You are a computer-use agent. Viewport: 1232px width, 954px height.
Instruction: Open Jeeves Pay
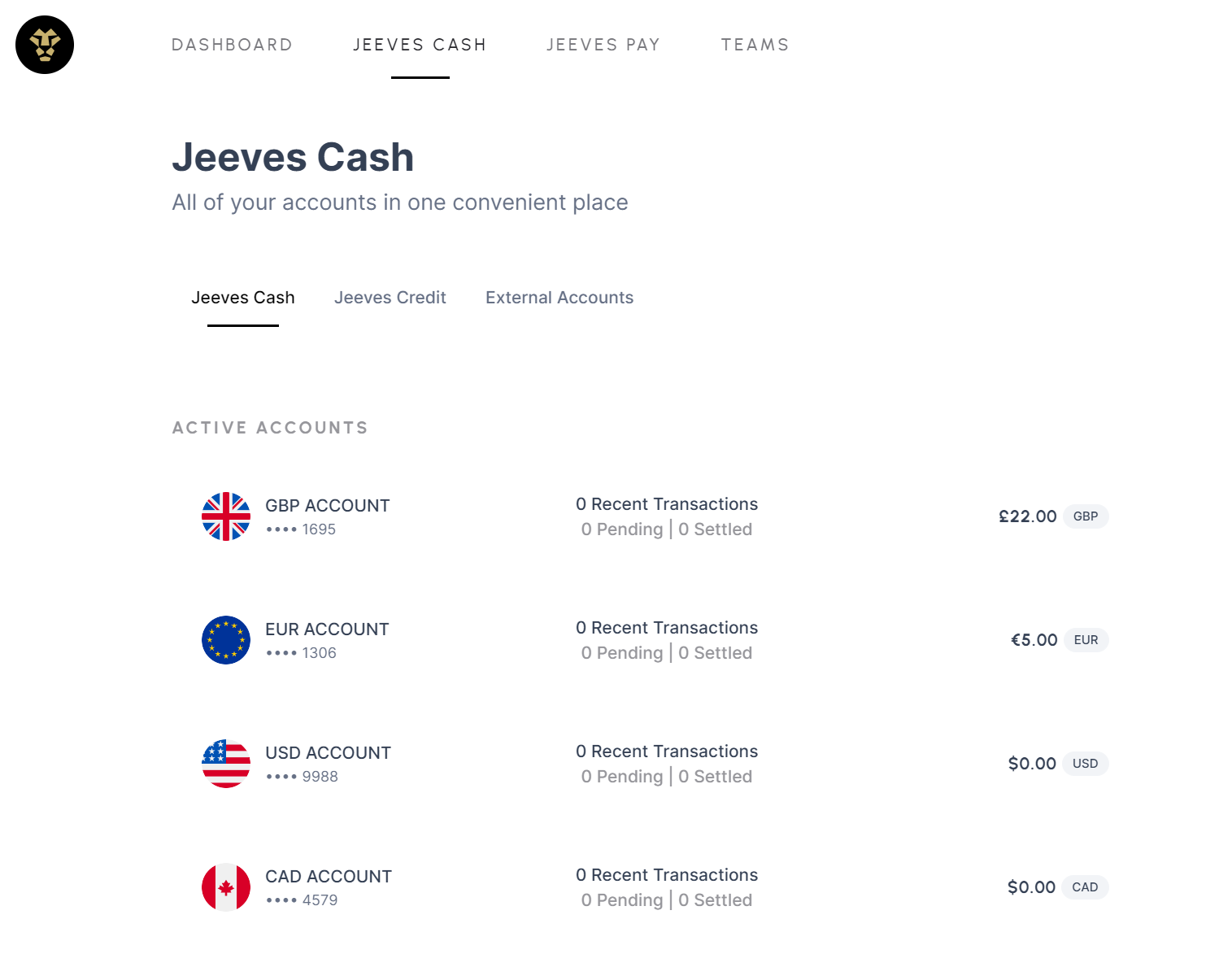pos(603,45)
